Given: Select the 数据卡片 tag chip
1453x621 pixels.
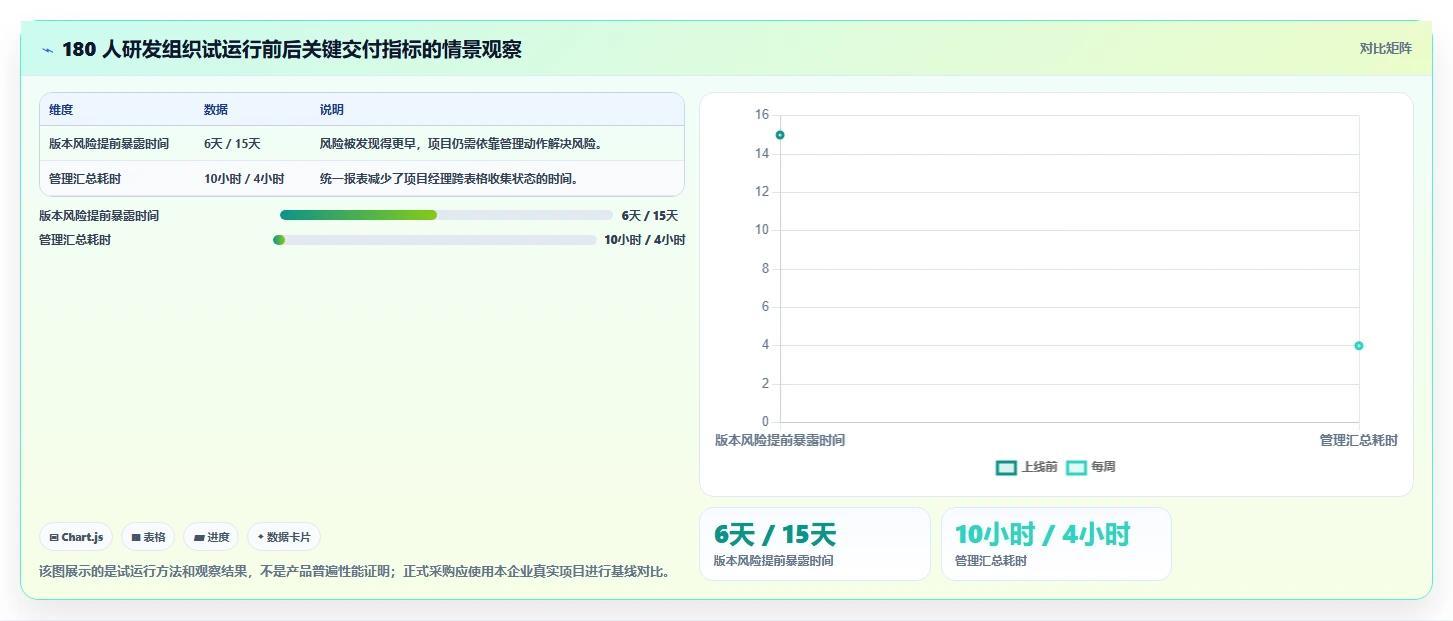Looking at the screenshot, I should [284, 537].
